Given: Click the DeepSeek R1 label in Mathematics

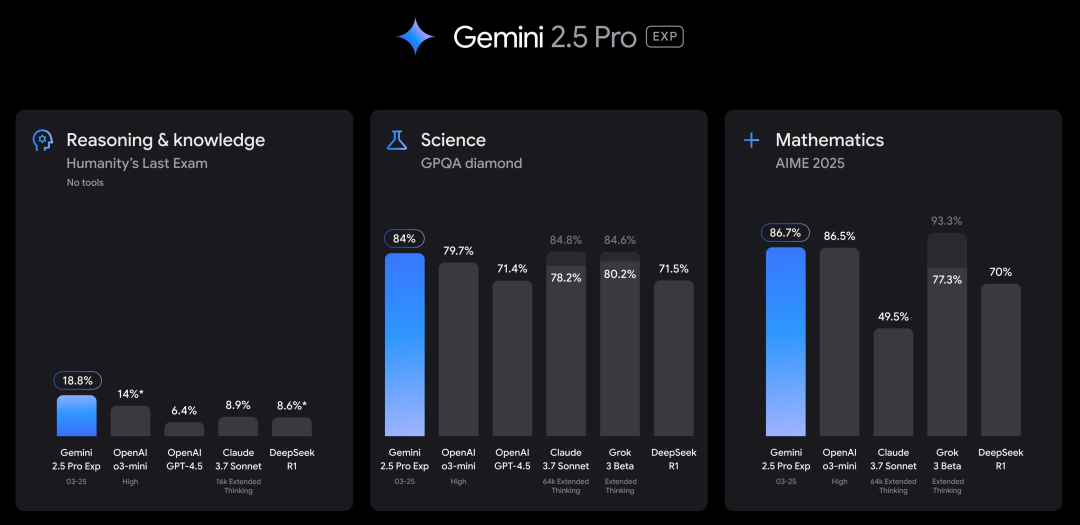Looking at the screenshot, I should [x=1000, y=459].
